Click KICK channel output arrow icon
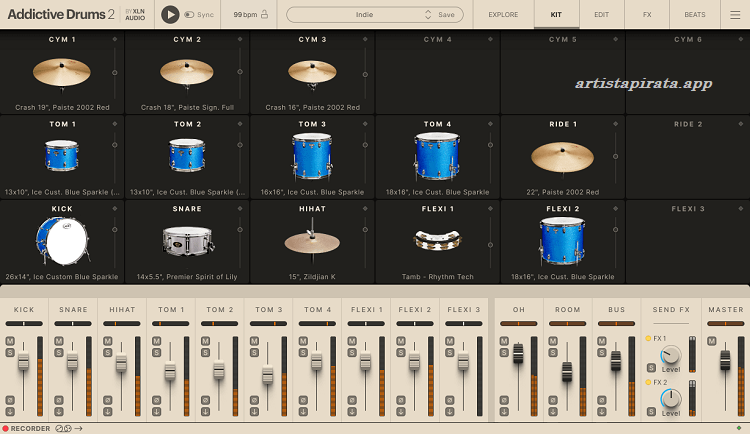The width and height of the screenshot is (750, 434). (10, 412)
